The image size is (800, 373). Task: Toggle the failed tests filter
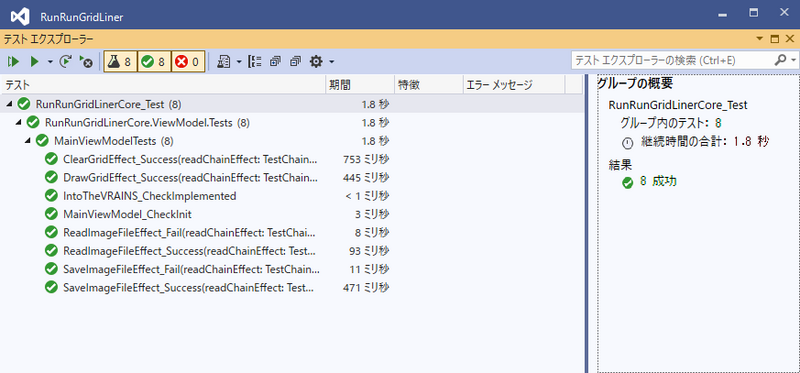point(188,62)
